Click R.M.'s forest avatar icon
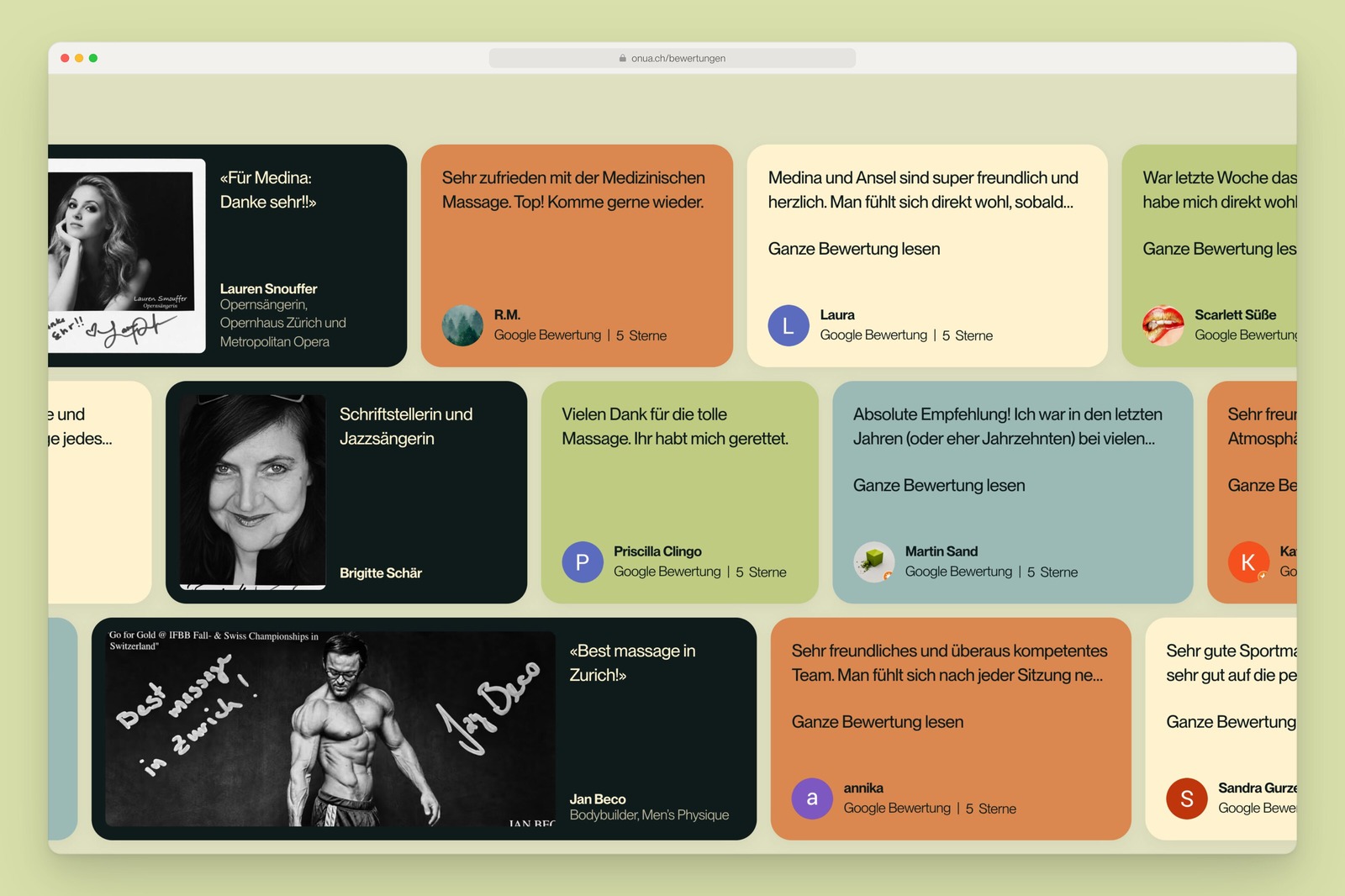The width and height of the screenshot is (1345, 896). (x=462, y=325)
